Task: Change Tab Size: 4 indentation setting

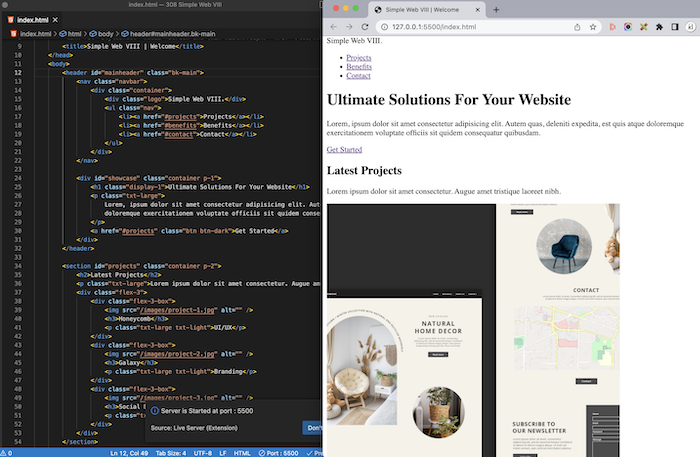Action: point(171,453)
